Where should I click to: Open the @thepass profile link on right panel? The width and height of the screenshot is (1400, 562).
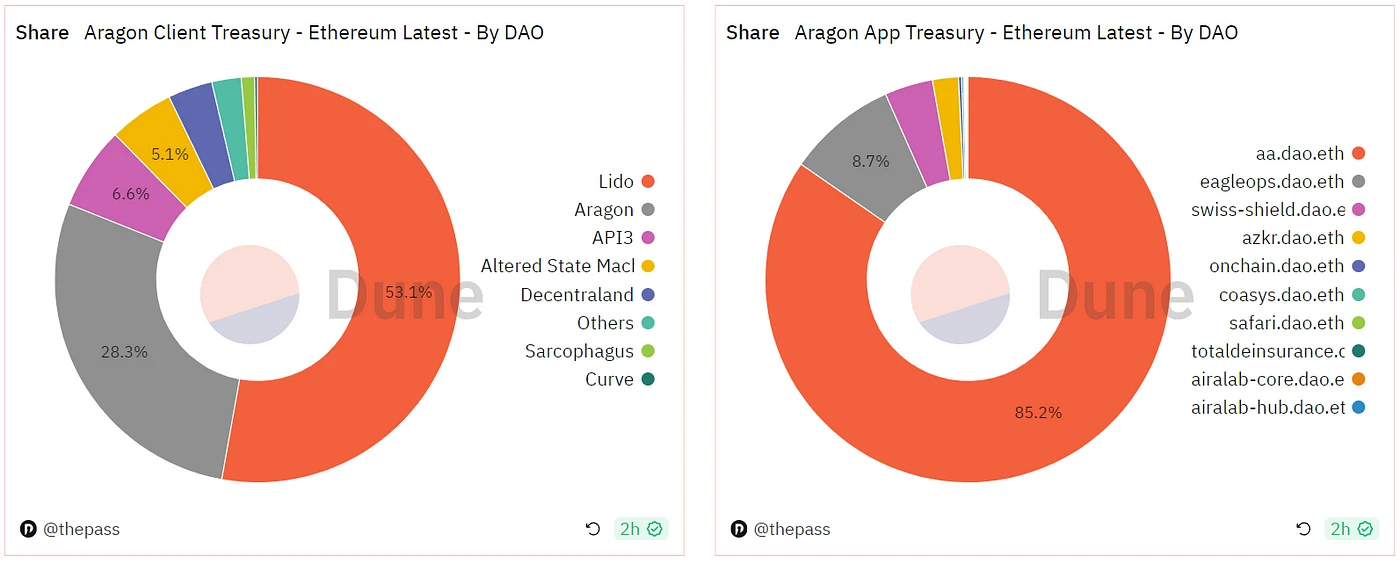791,529
